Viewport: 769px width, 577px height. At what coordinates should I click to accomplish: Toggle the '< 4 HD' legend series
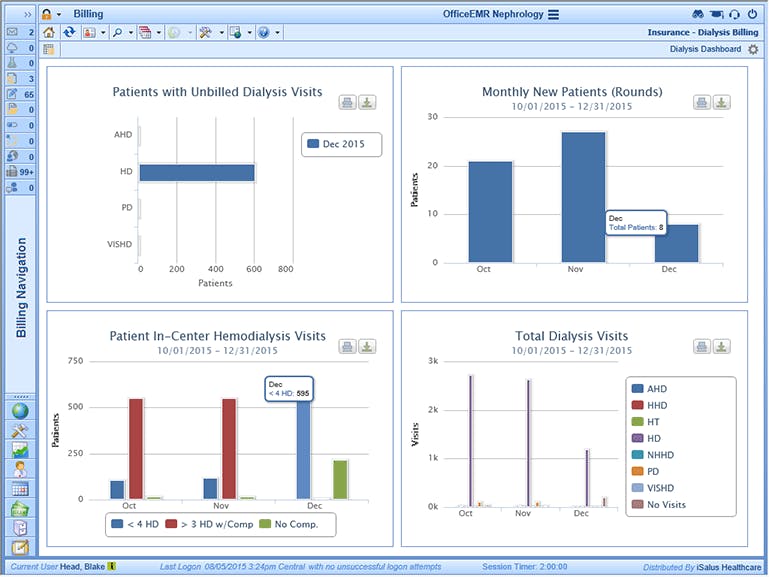[x=135, y=524]
